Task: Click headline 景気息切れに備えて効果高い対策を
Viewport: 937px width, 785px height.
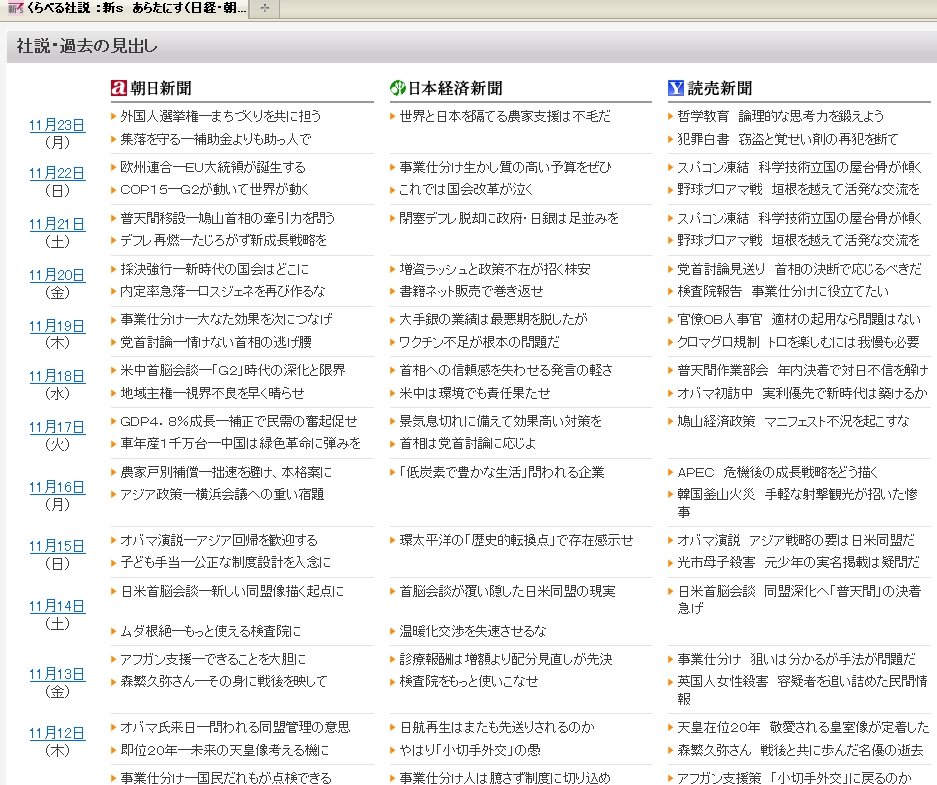Action: point(500,421)
